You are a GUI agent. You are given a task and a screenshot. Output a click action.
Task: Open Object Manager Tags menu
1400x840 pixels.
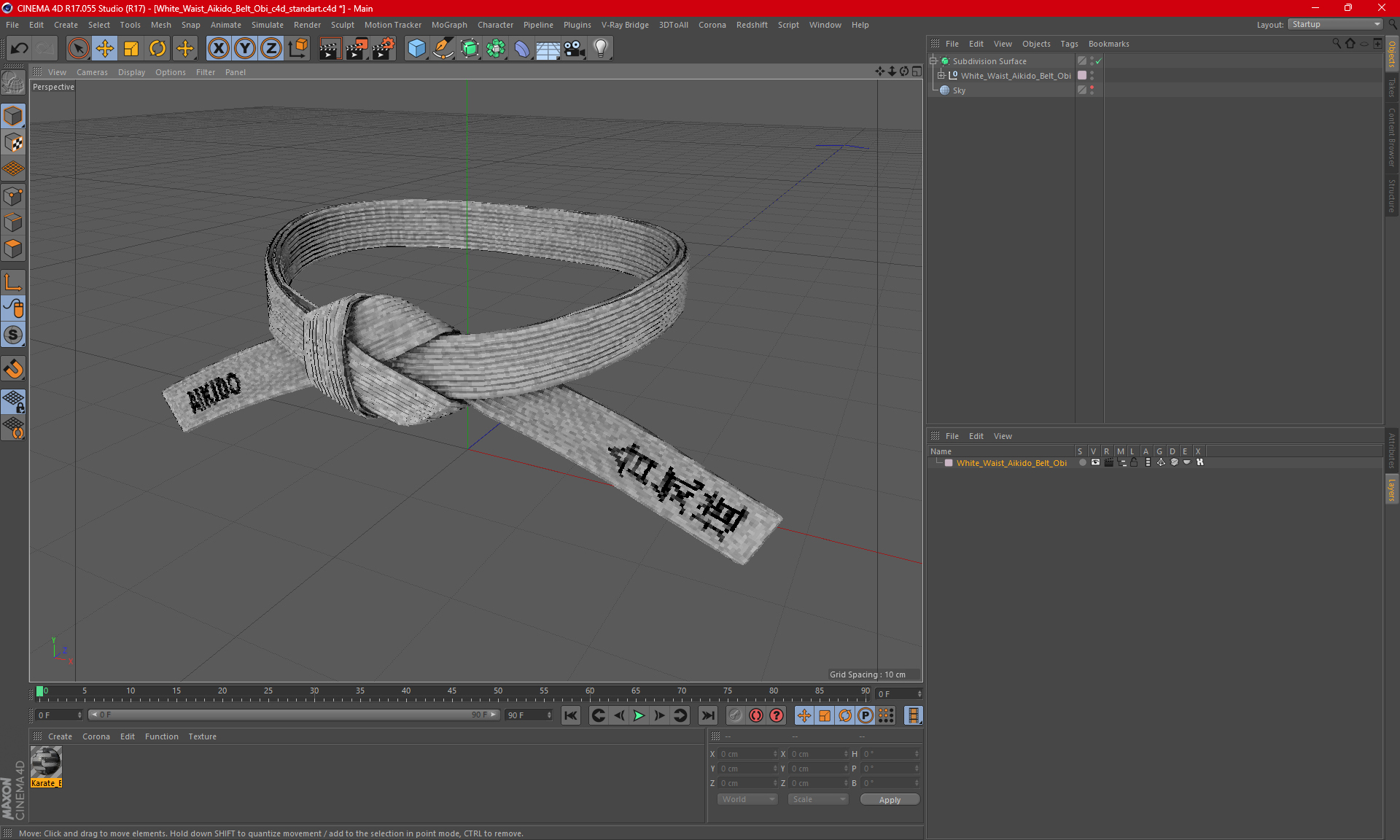(x=1069, y=44)
